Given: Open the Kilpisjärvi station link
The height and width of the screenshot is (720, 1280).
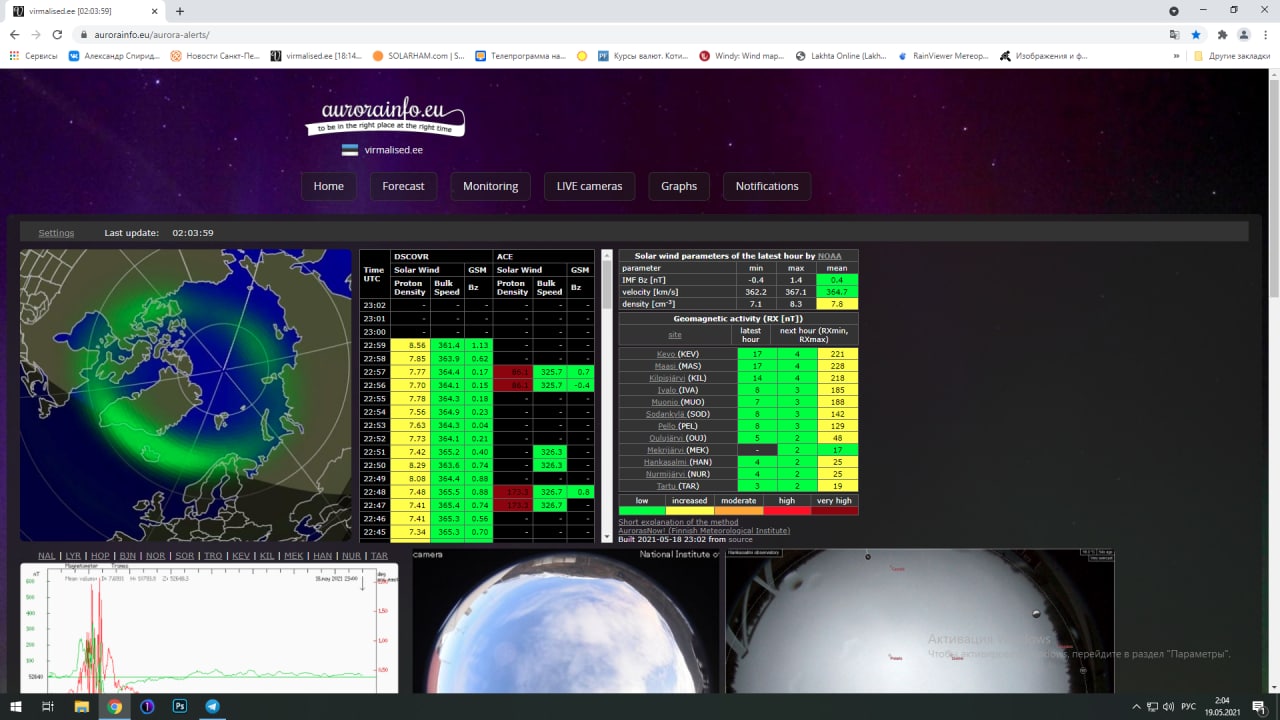Looking at the screenshot, I should pyautogui.click(x=667, y=378).
